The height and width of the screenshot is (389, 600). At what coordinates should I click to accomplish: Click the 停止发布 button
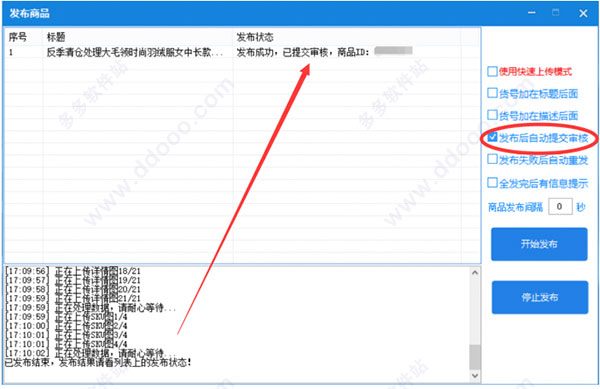540,297
